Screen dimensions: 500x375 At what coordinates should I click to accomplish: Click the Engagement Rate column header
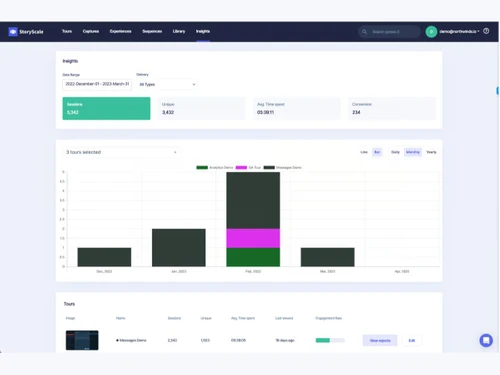pyautogui.click(x=329, y=318)
